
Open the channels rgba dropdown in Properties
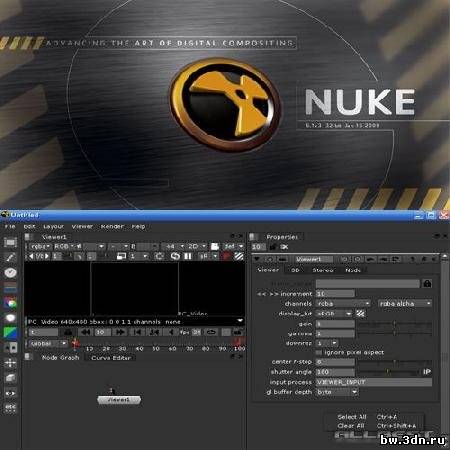[343, 304]
